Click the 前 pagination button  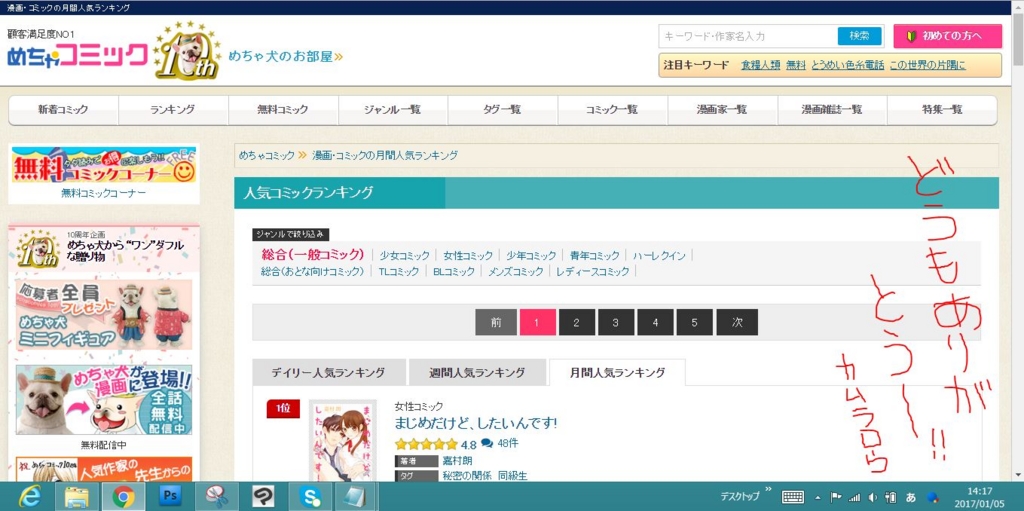pos(496,322)
